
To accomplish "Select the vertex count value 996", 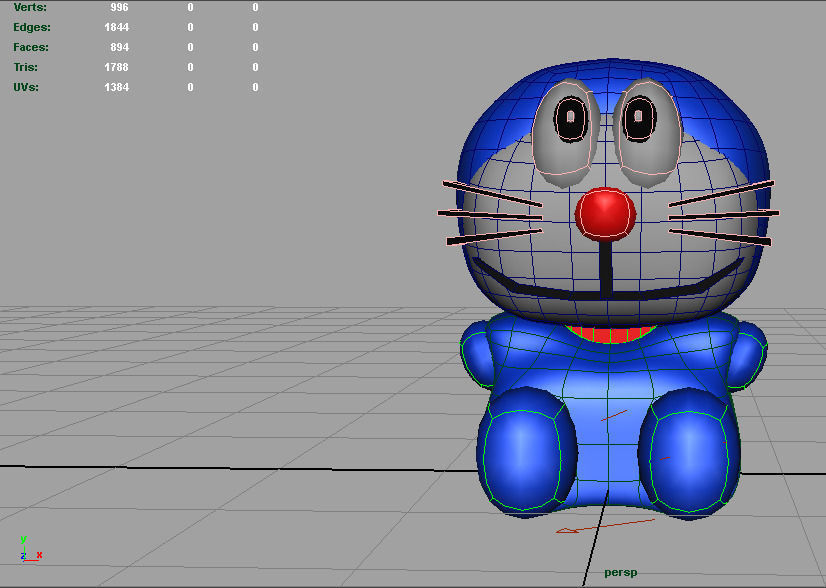I will point(120,7).
